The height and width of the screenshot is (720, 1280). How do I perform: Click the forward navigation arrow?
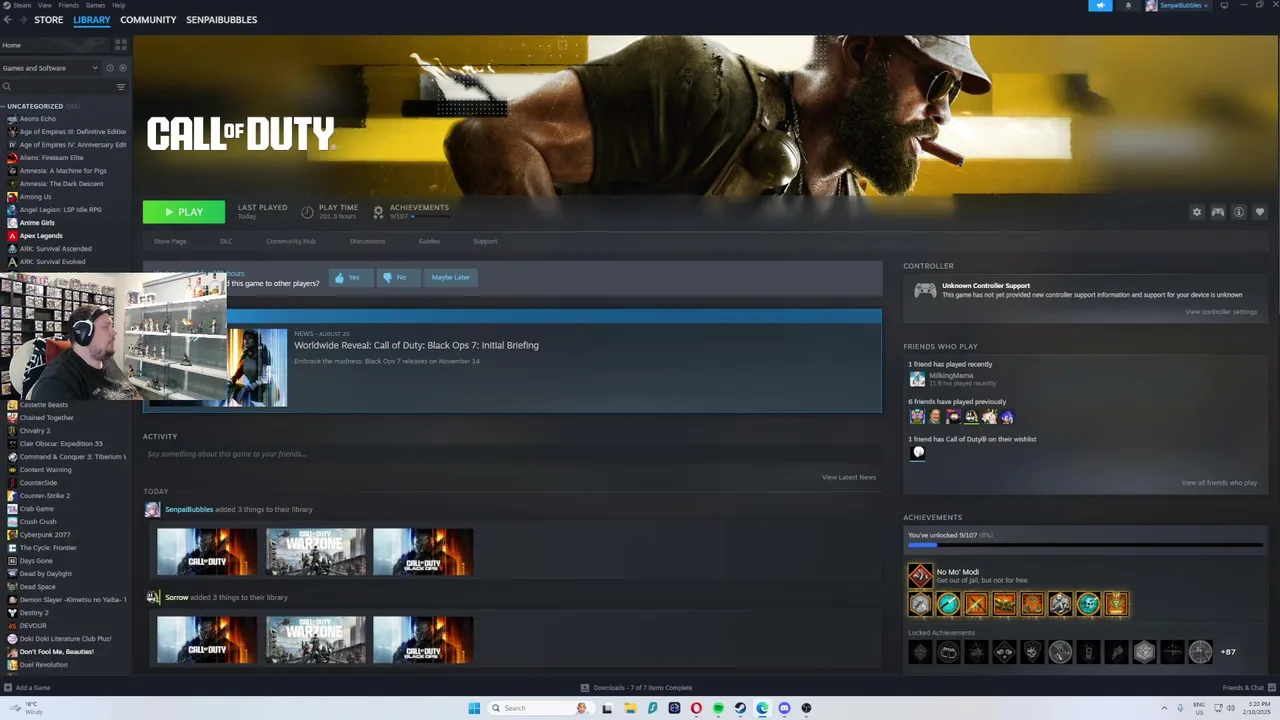pos(21,20)
